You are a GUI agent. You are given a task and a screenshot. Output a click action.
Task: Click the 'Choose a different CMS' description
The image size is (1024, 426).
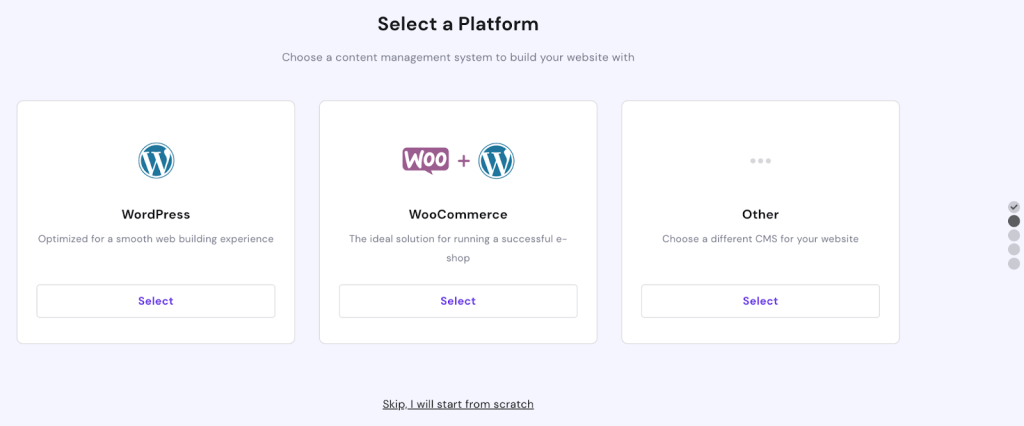(x=760, y=239)
